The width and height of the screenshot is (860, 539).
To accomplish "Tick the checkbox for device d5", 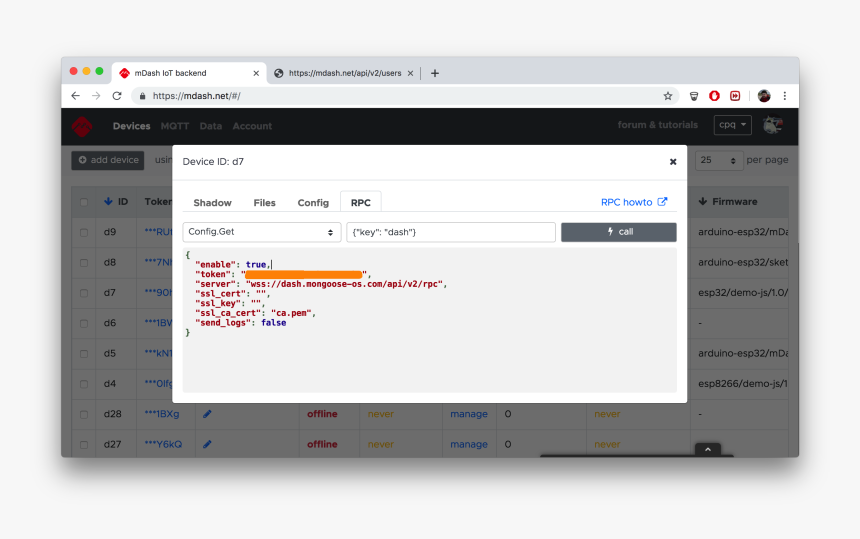I will pyautogui.click(x=84, y=353).
